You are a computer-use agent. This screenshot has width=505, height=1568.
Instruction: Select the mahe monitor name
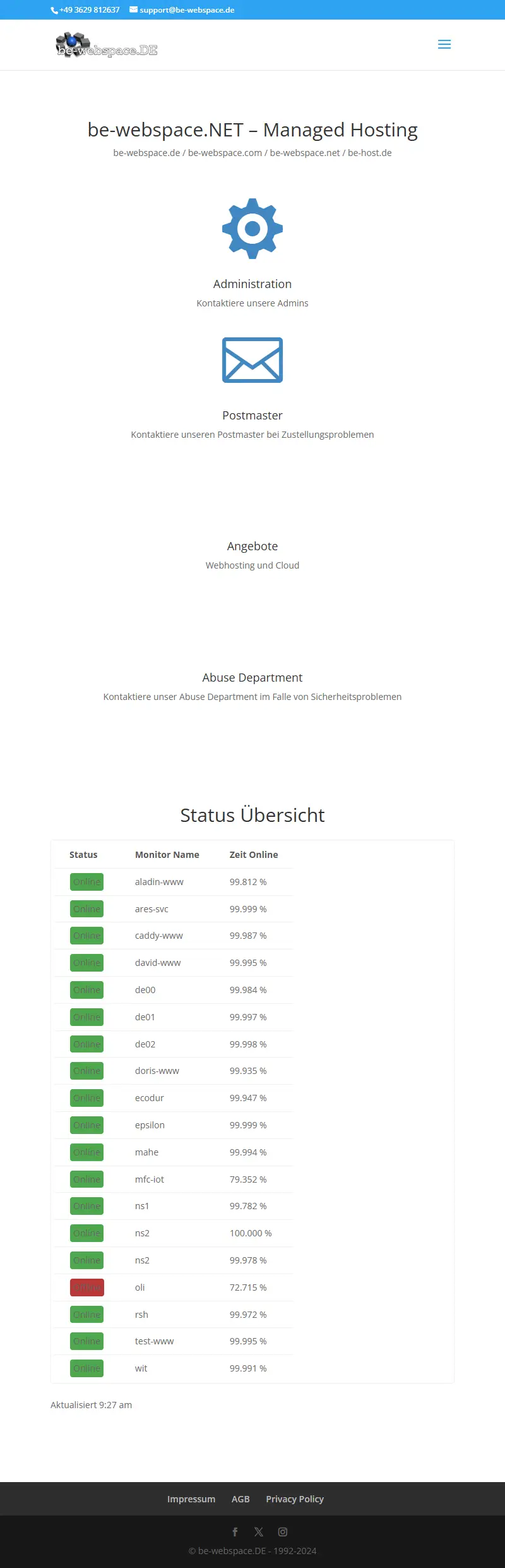146,1152
